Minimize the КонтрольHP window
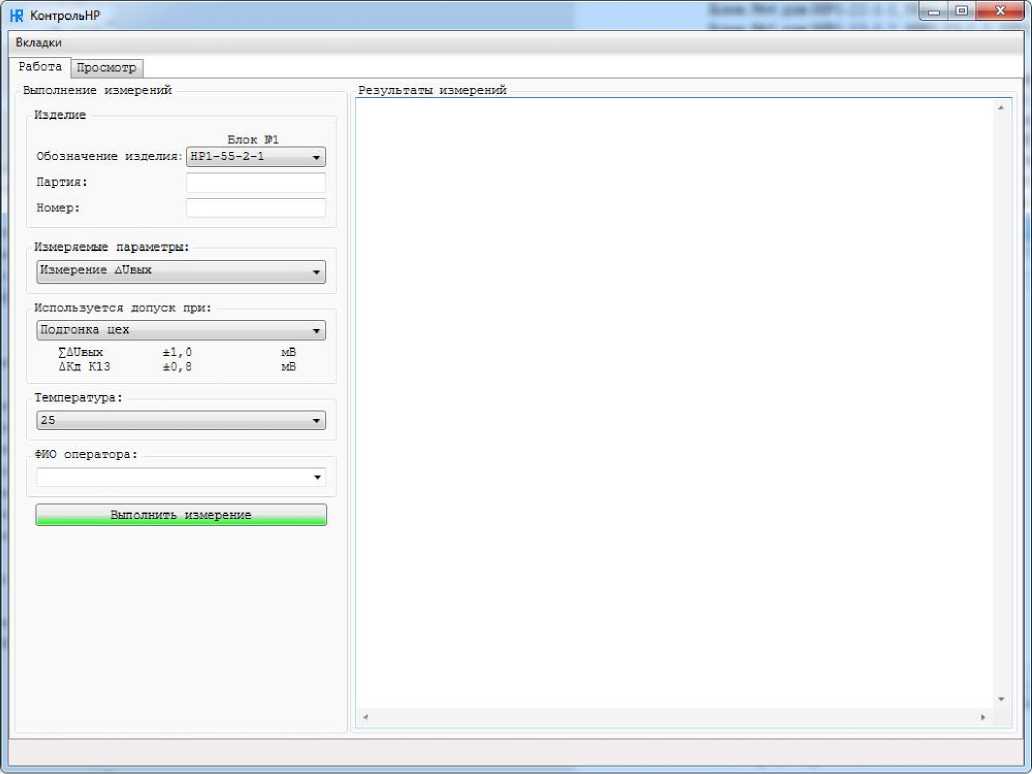 (936, 12)
